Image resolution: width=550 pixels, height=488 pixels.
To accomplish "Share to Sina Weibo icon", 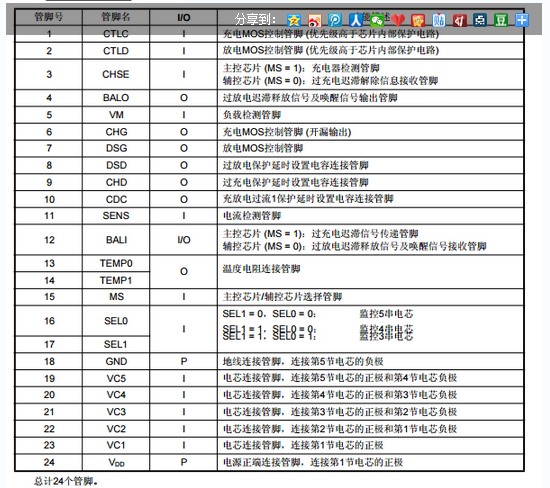I will 314,20.
